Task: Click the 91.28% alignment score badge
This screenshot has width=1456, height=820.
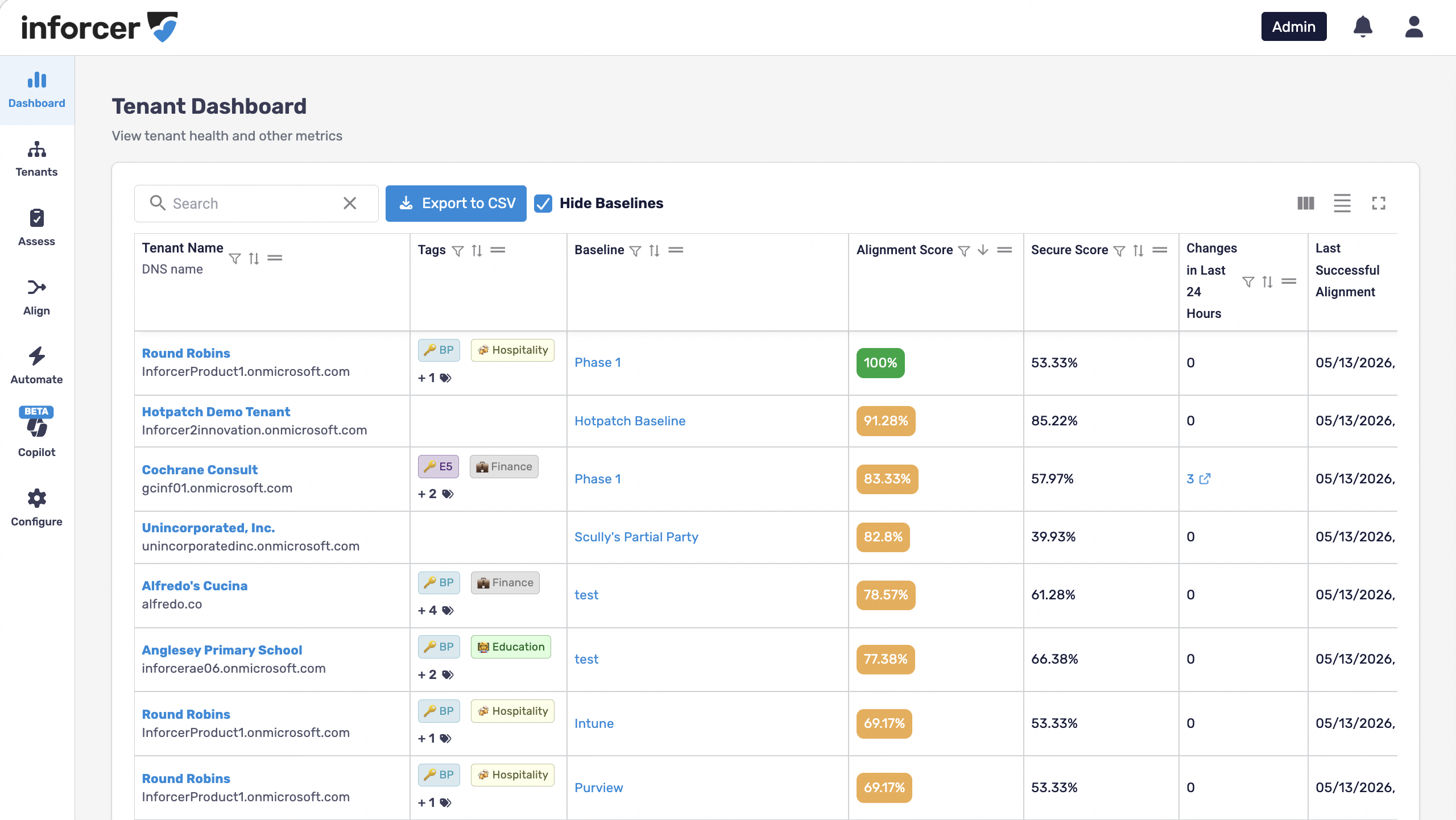Action: (x=886, y=421)
